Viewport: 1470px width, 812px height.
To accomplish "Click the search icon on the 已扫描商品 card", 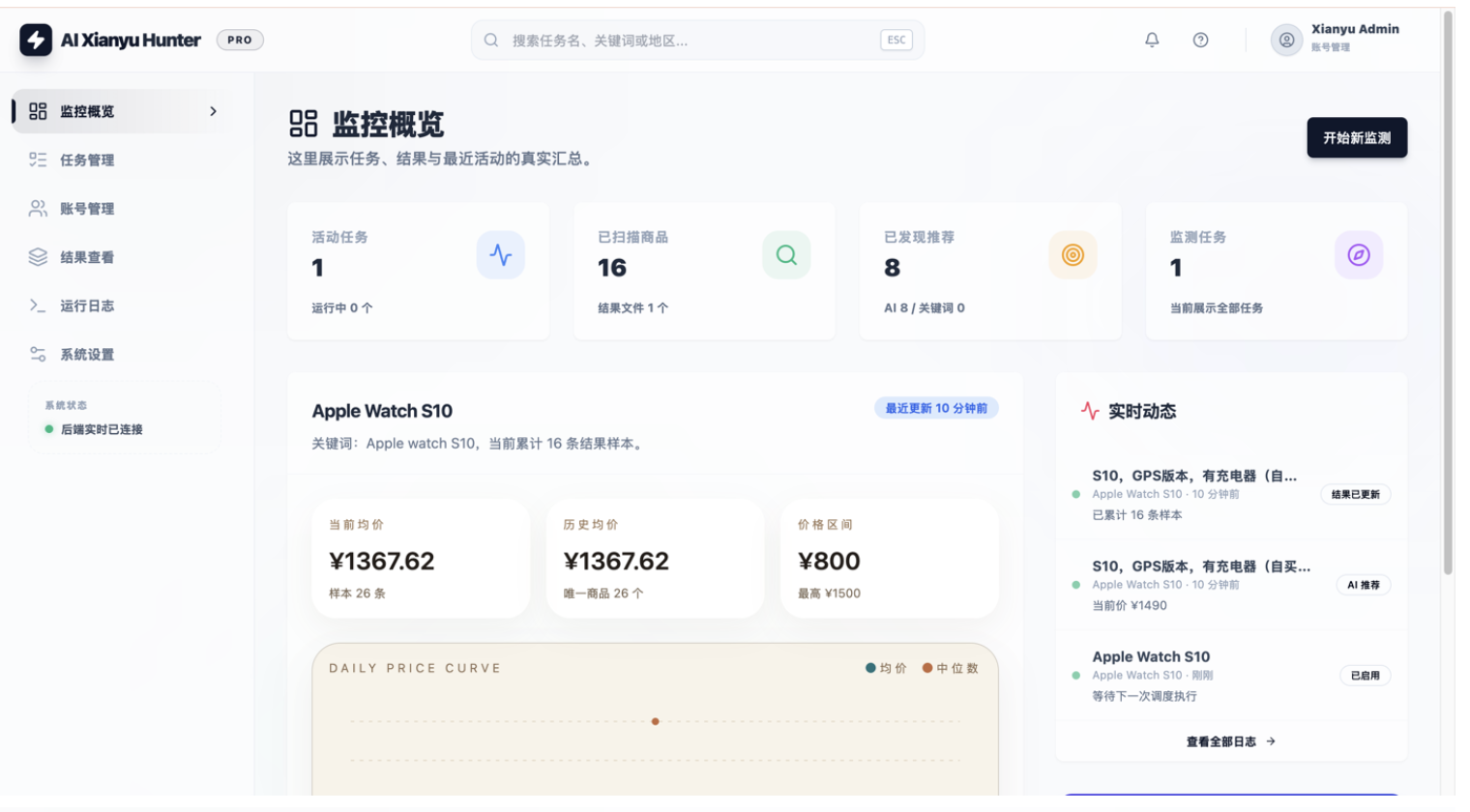I will 786,255.
